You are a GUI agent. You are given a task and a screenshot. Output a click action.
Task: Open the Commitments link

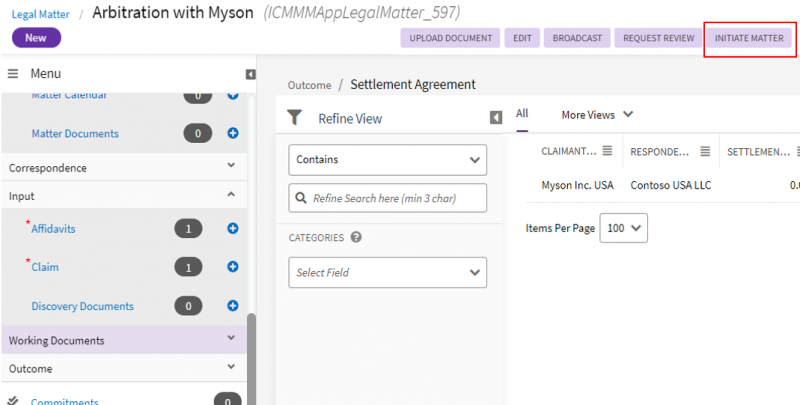pyautogui.click(x=65, y=401)
